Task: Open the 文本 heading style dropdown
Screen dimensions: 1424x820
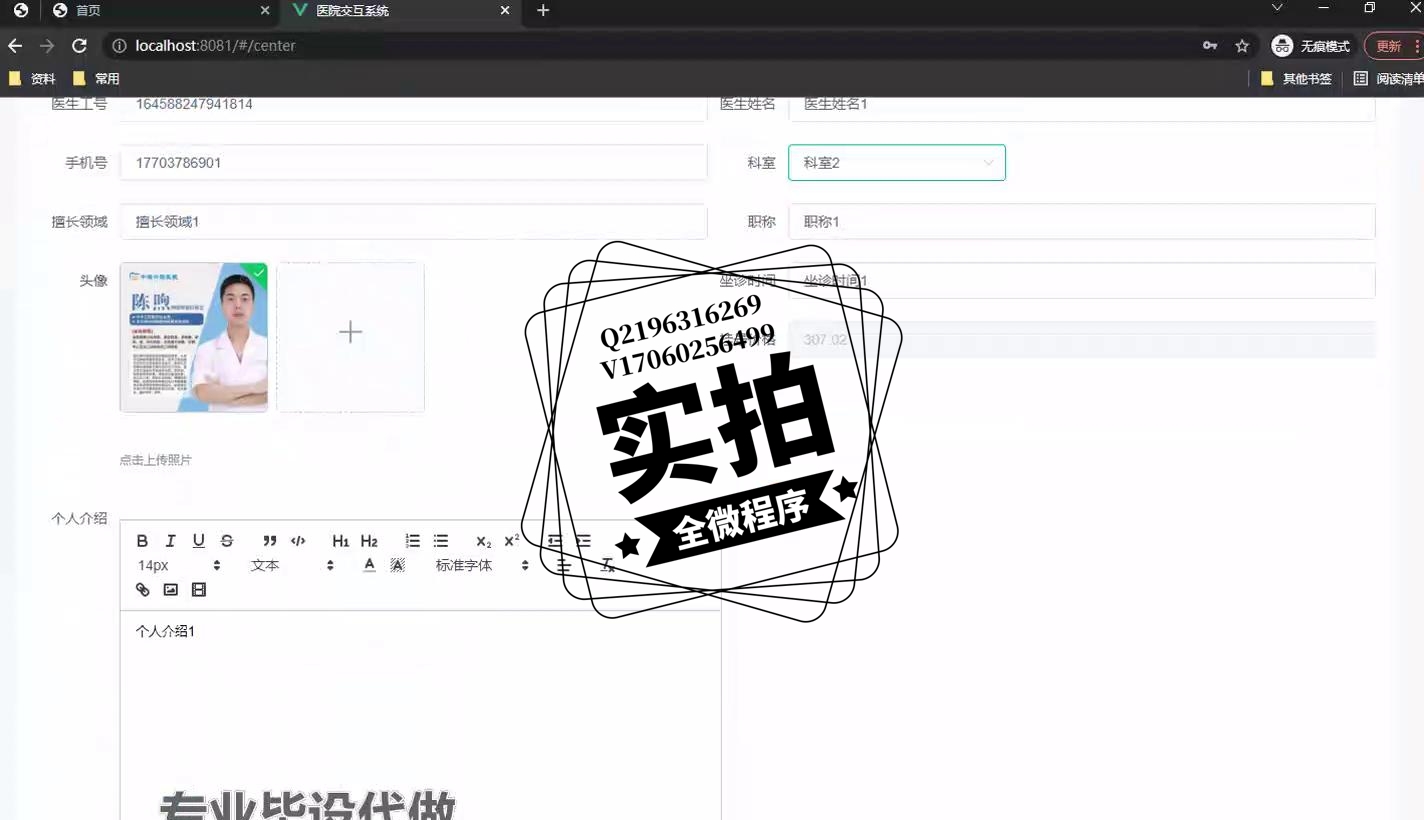Action: point(292,565)
